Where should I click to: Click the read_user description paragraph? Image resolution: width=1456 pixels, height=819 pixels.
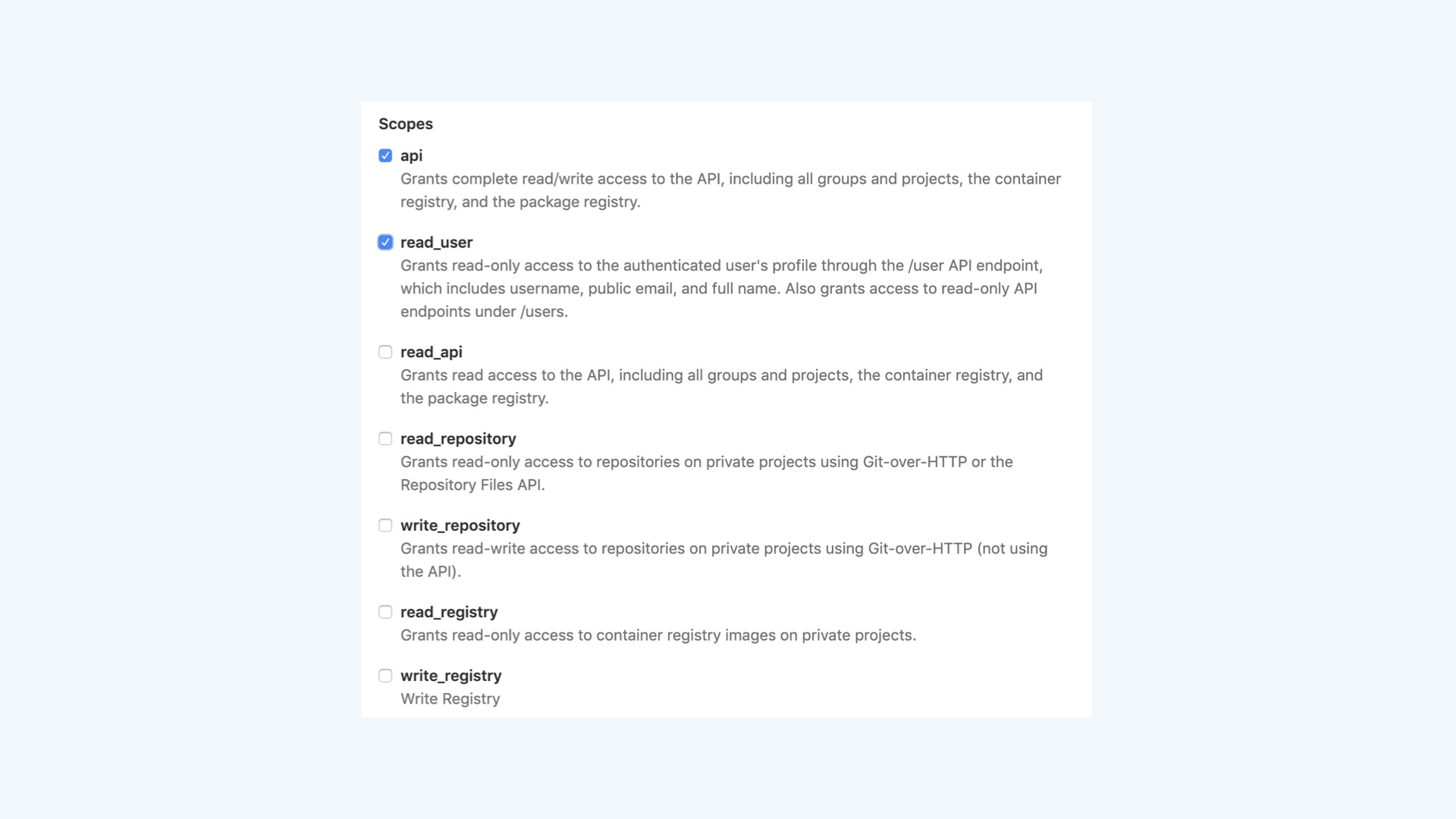(721, 288)
